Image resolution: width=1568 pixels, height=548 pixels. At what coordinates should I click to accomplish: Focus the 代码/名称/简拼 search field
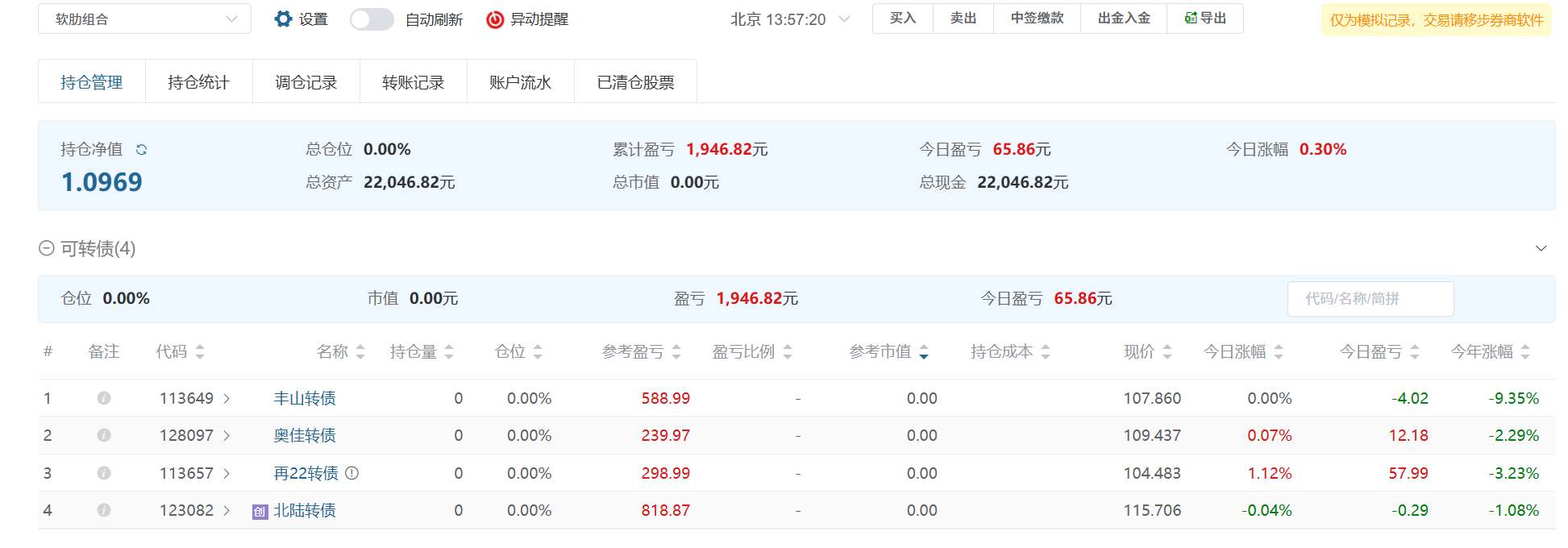pyautogui.click(x=1370, y=299)
